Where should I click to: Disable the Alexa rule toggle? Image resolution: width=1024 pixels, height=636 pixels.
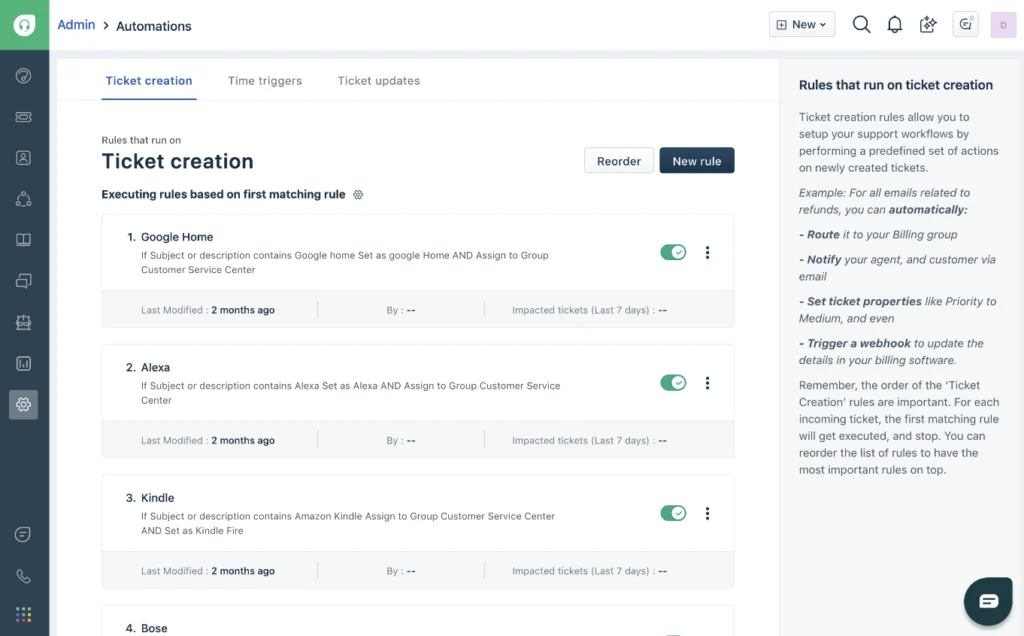(673, 383)
